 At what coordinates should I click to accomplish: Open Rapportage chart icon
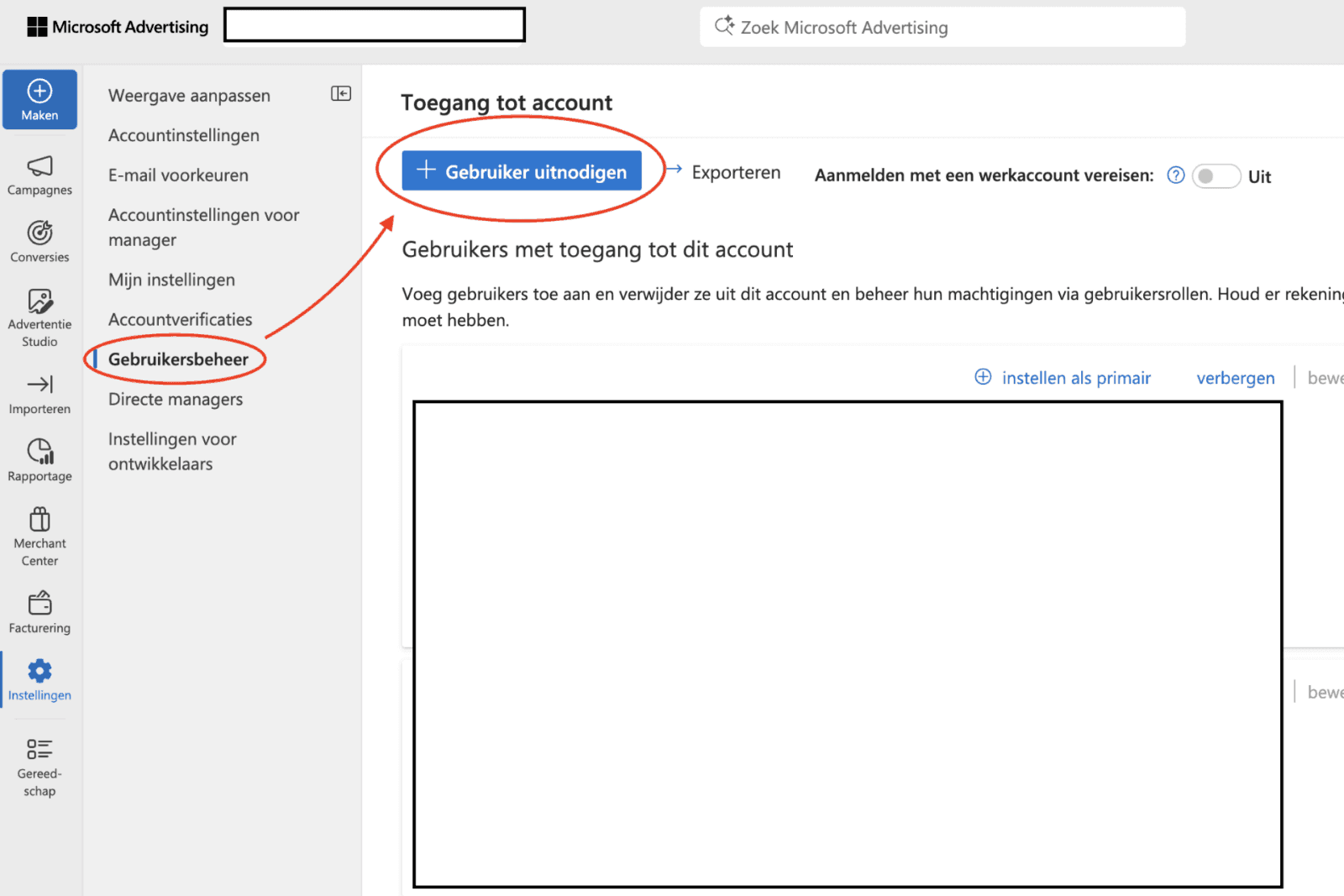[x=39, y=451]
